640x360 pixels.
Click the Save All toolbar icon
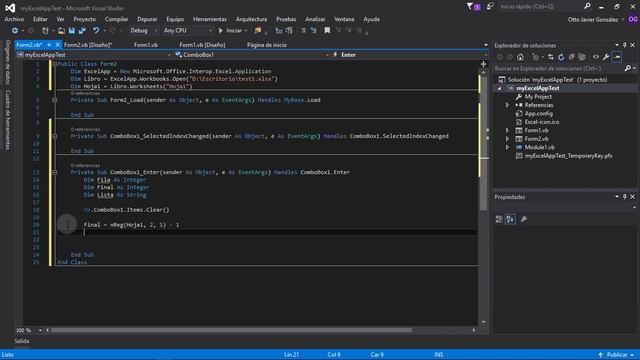[x=82, y=31]
